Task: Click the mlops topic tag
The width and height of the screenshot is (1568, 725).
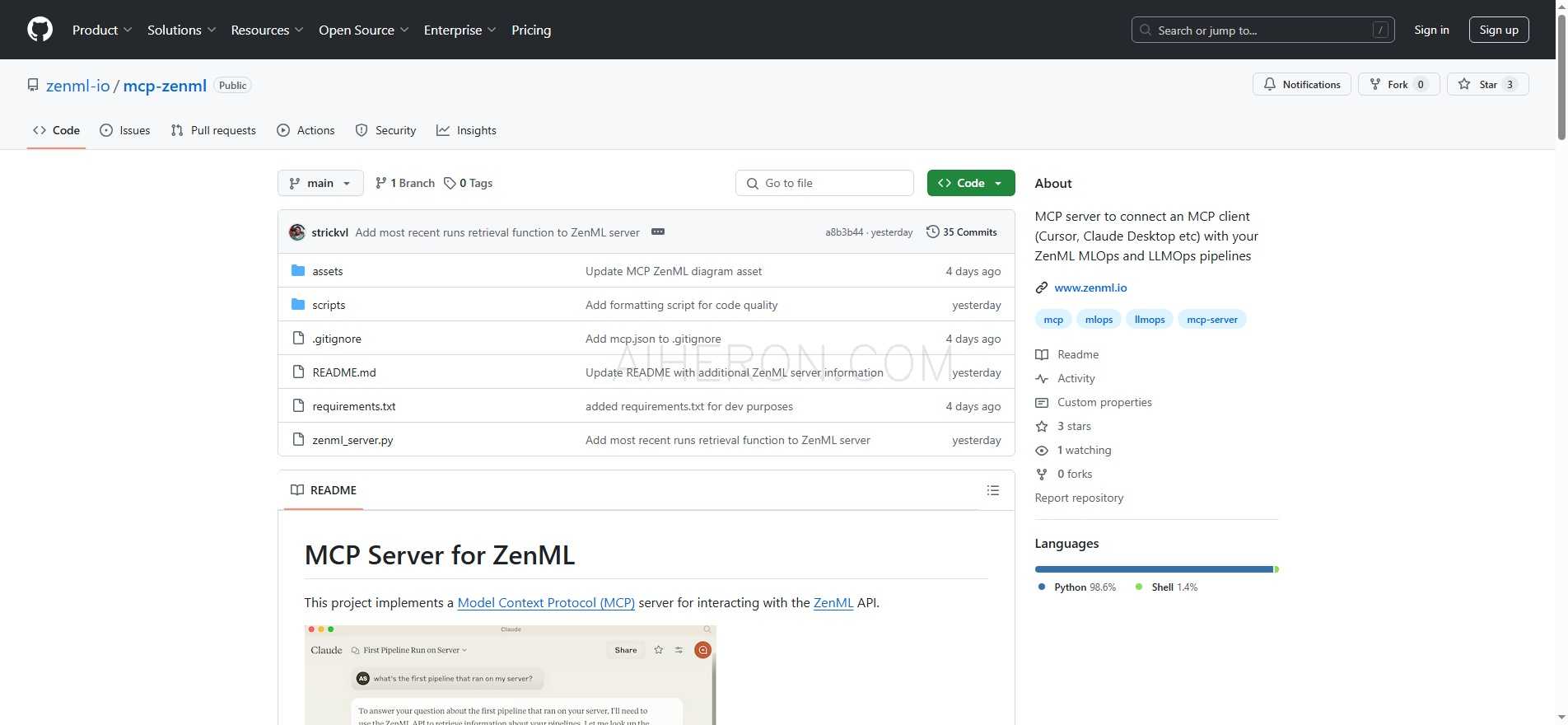Action: pyautogui.click(x=1099, y=320)
